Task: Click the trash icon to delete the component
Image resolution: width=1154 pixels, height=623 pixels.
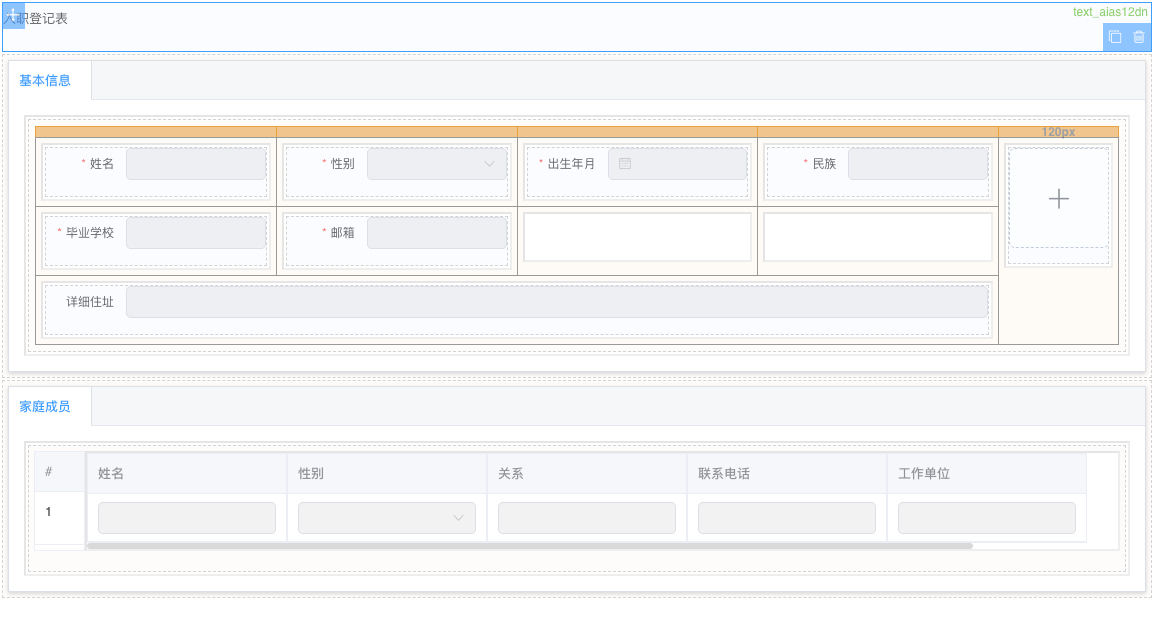Action: pyautogui.click(x=1140, y=37)
